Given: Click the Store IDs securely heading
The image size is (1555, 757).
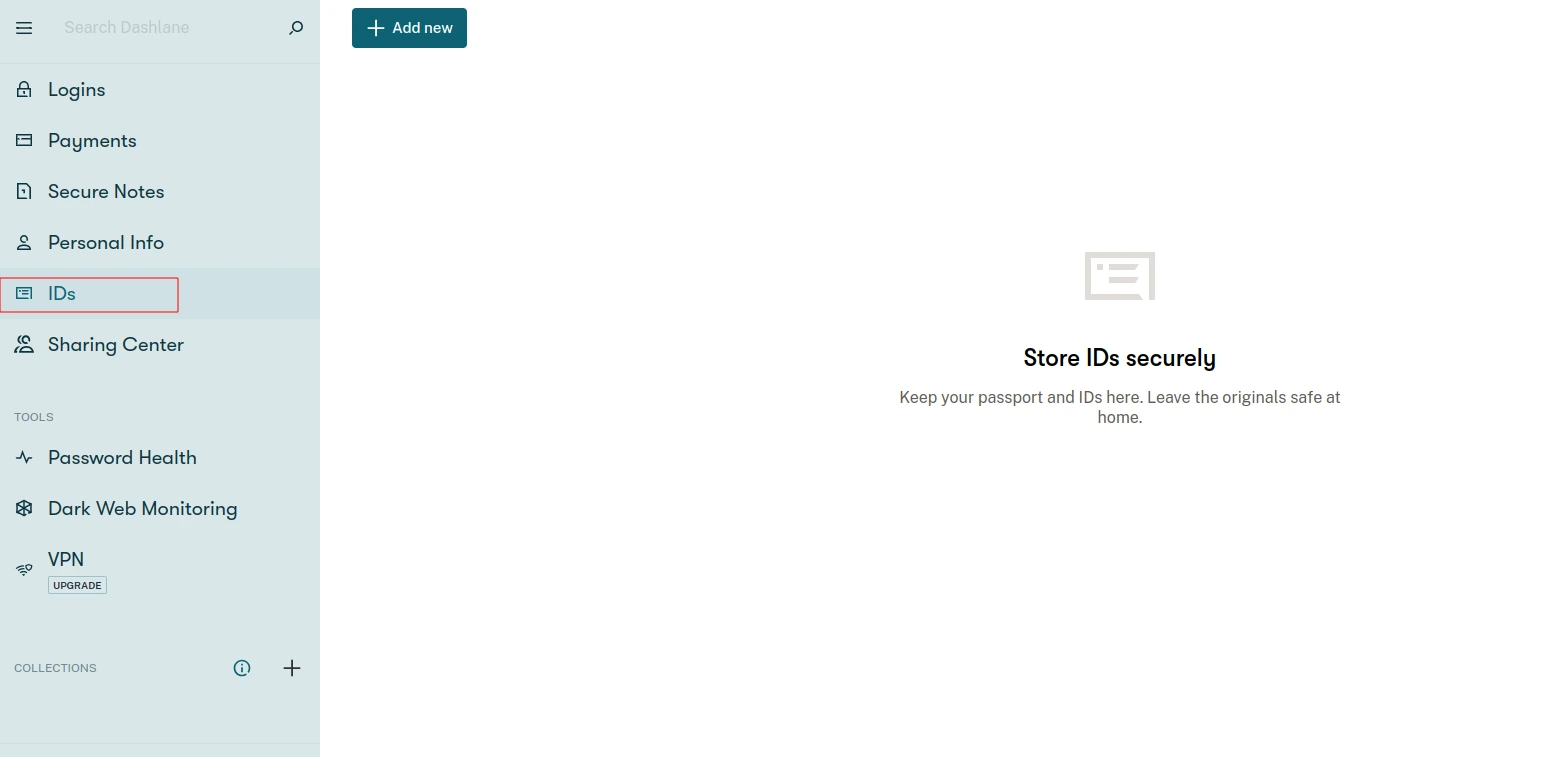Looking at the screenshot, I should tap(1120, 358).
